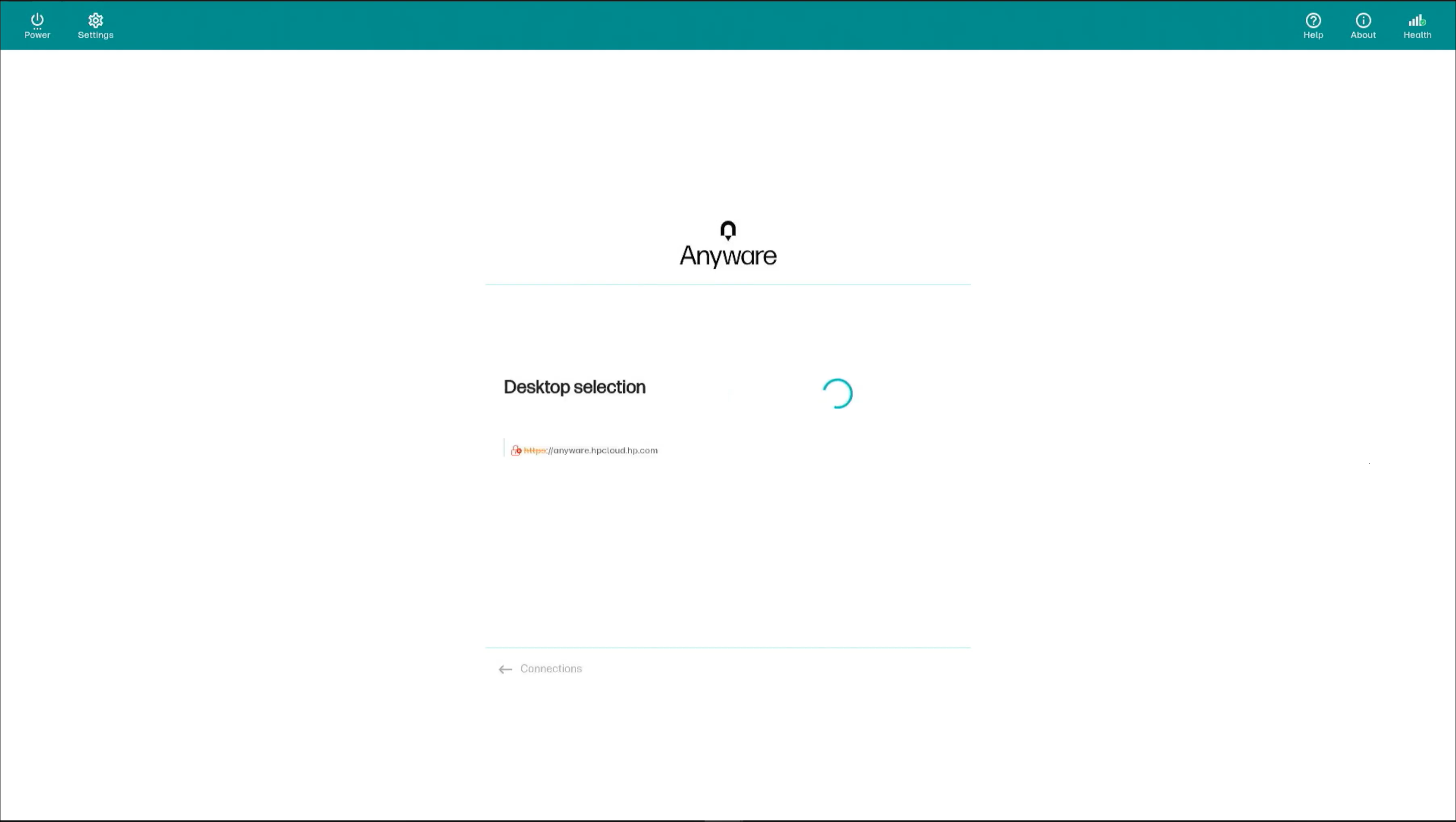1456x822 pixels.
Task: Click the insecure connection lock icon
Action: tap(516, 451)
